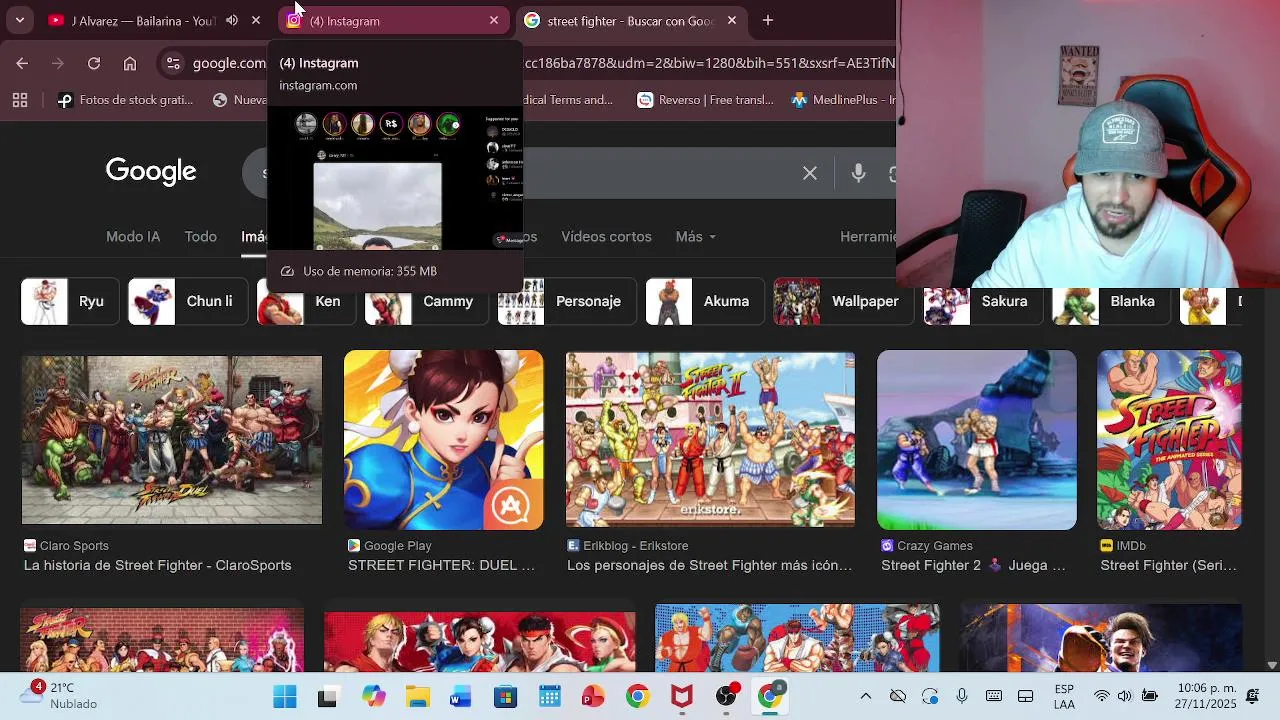Image resolution: width=1280 pixels, height=720 pixels.
Task: Open the Street Fighter Duel characters thumbnail
Action: pos(172,440)
